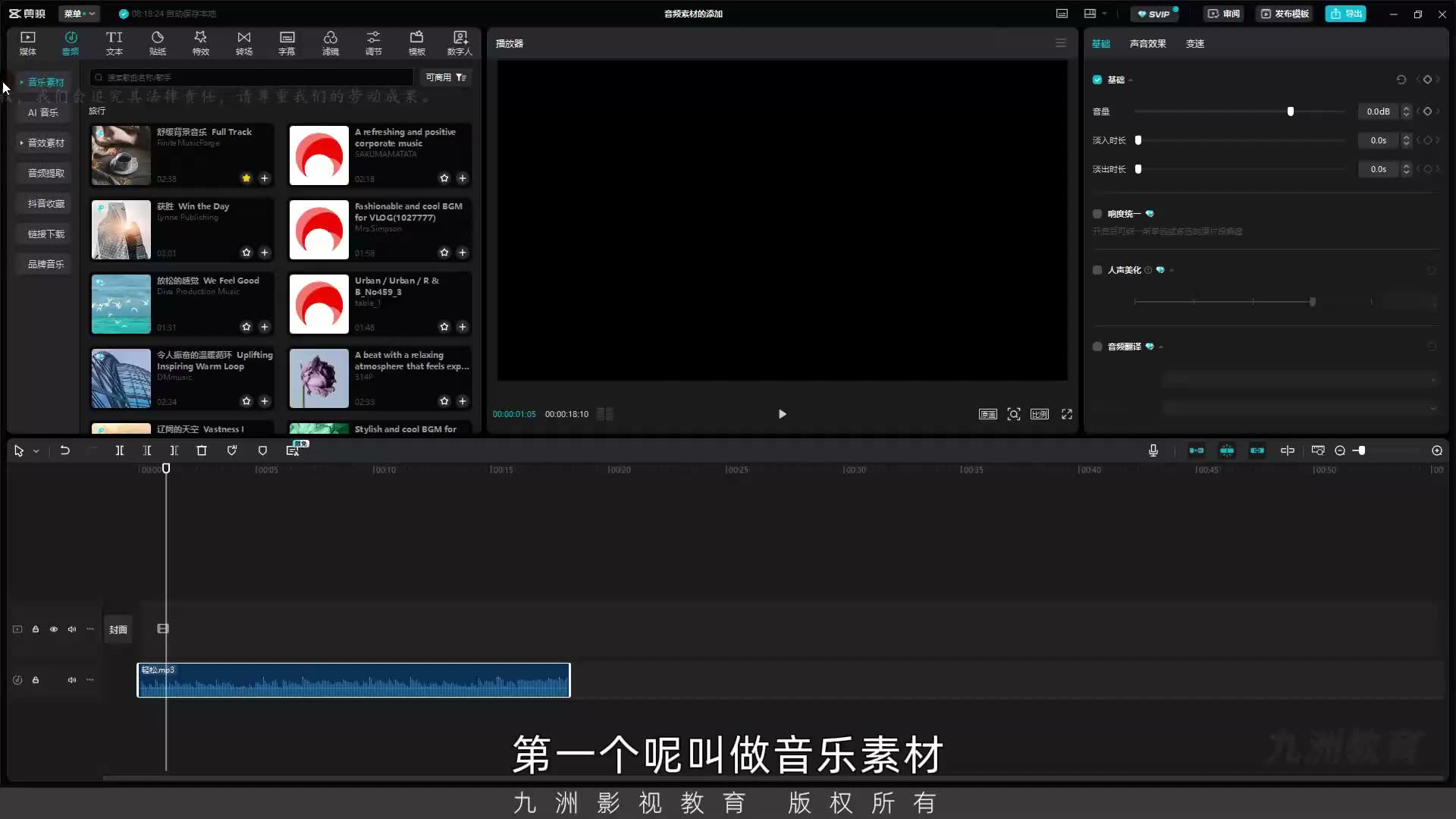Click the timeline zoom slider handle
Viewport: 1456px width, 819px height.
coord(1362,450)
